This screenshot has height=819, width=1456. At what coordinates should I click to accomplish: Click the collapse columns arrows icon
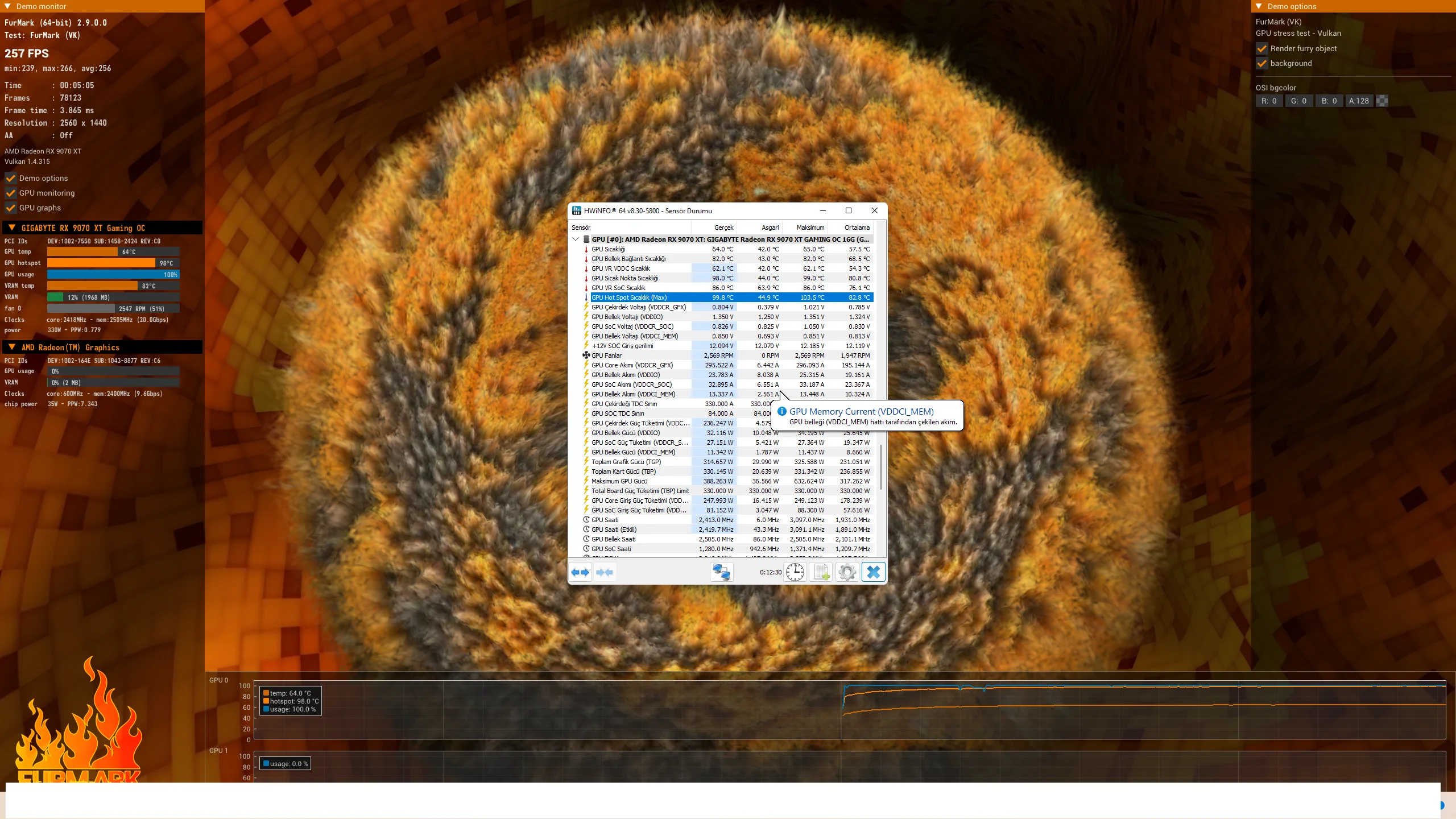(605, 572)
